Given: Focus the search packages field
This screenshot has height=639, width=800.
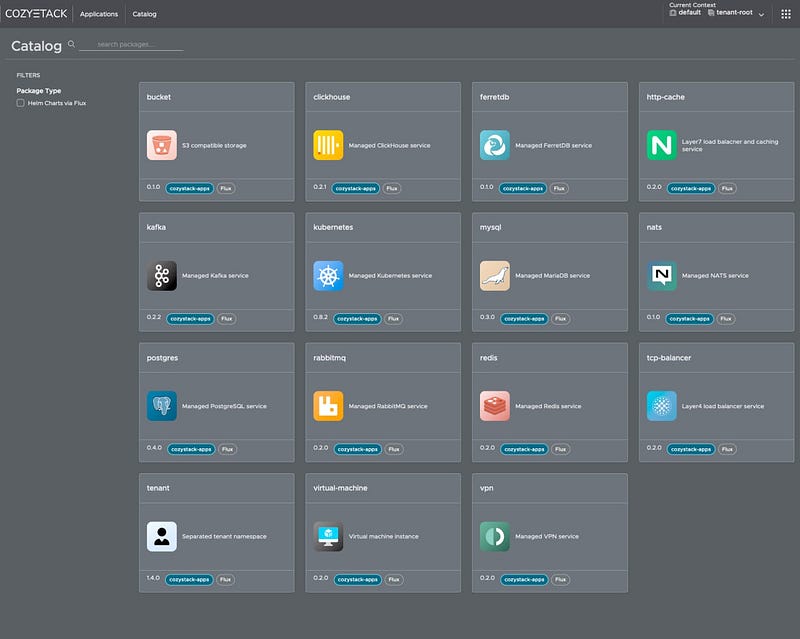Looking at the screenshot, I should point(132,44).
